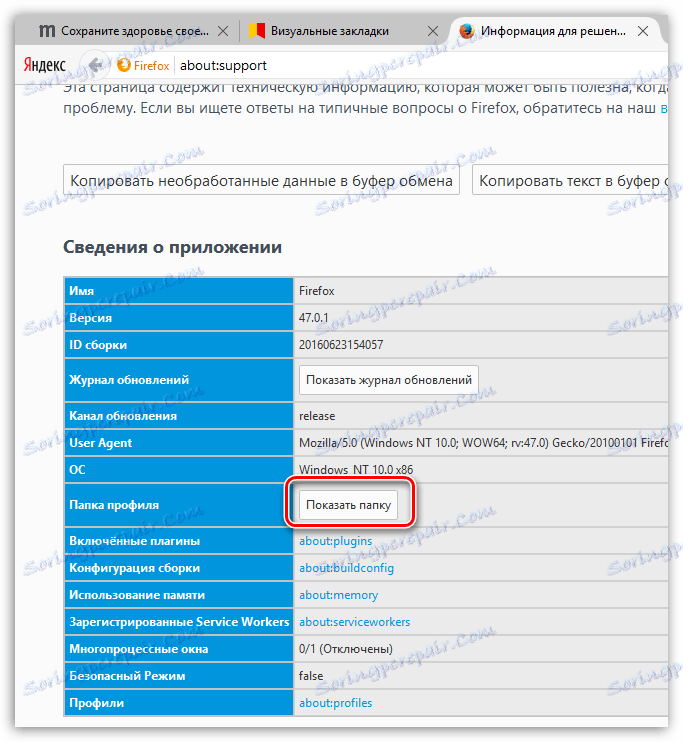The height and width of the screenshot is (742, 683).
Task: Click 'Копировать необработанные данные в буфер обмена' button
Action: click(x=261, y=180)
